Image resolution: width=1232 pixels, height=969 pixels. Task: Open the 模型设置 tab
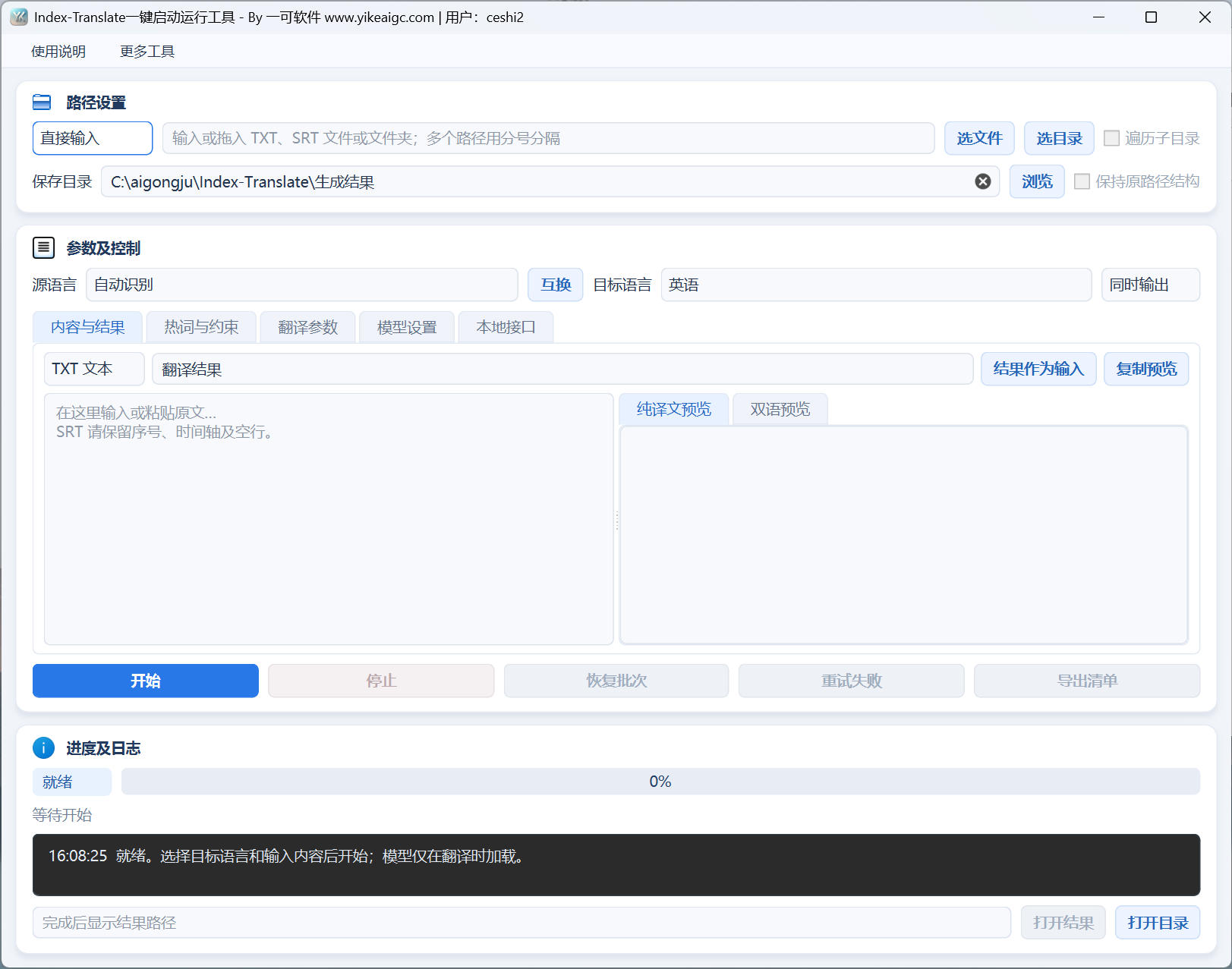pyautogui.click(x=407, y=327)
